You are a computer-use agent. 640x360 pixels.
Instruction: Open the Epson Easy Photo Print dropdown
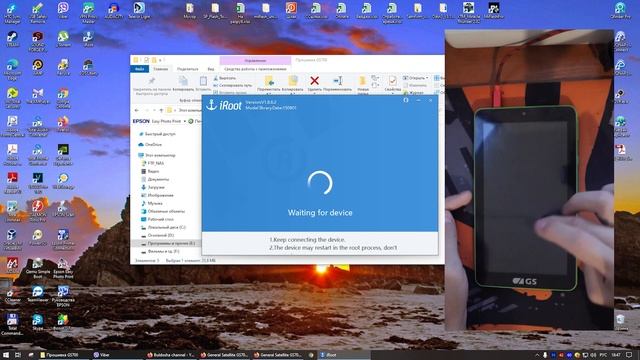pyautogui.click(x=184, y=121)
